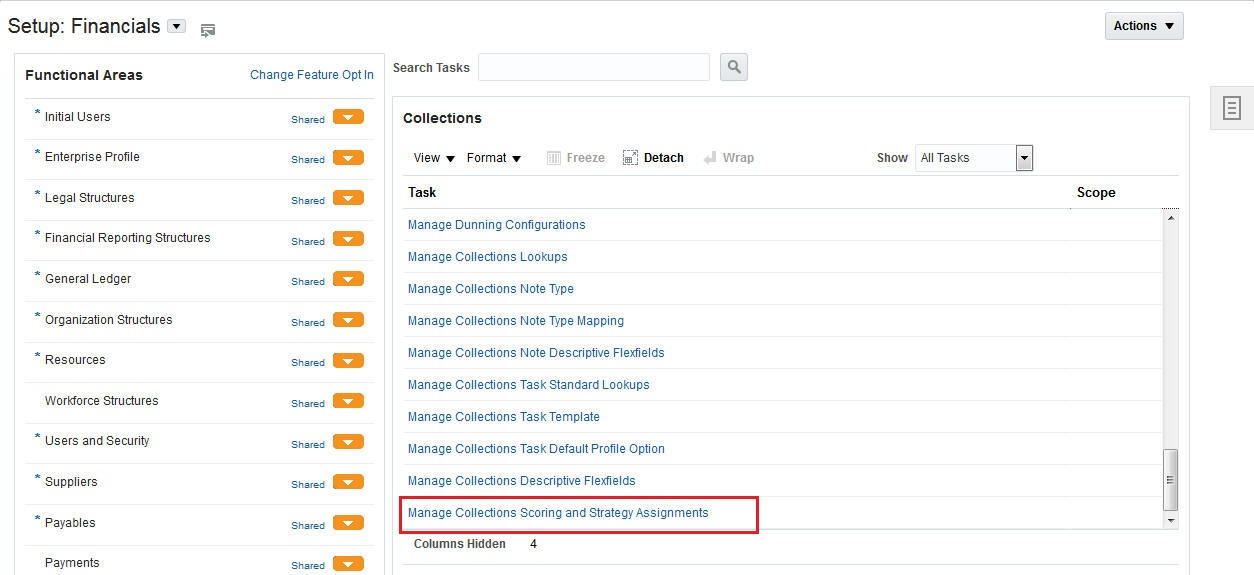Open Manage Collections Task Template
The height and width of the screenshot is (575, 1254).
coord(504,417)
